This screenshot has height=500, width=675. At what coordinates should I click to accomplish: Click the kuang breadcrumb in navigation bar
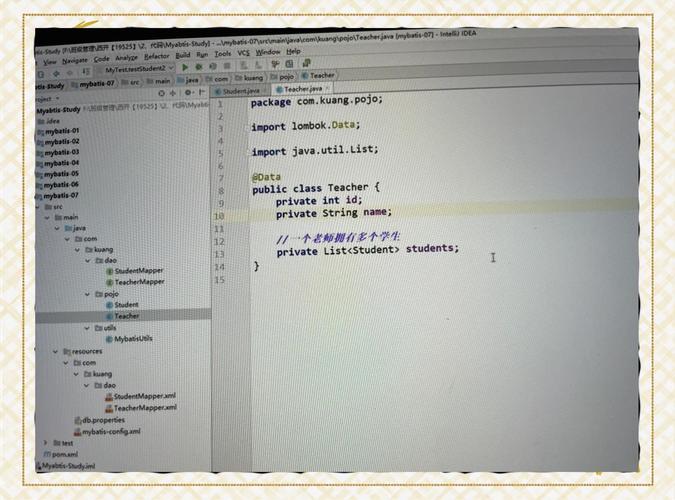[252, 77]
